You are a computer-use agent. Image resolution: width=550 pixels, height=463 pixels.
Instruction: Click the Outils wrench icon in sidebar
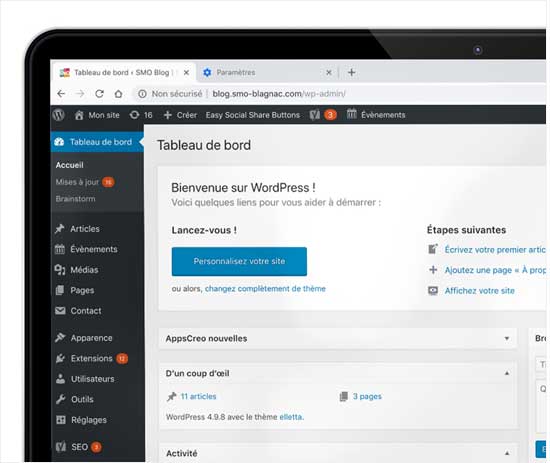click(x=61, y=399)
